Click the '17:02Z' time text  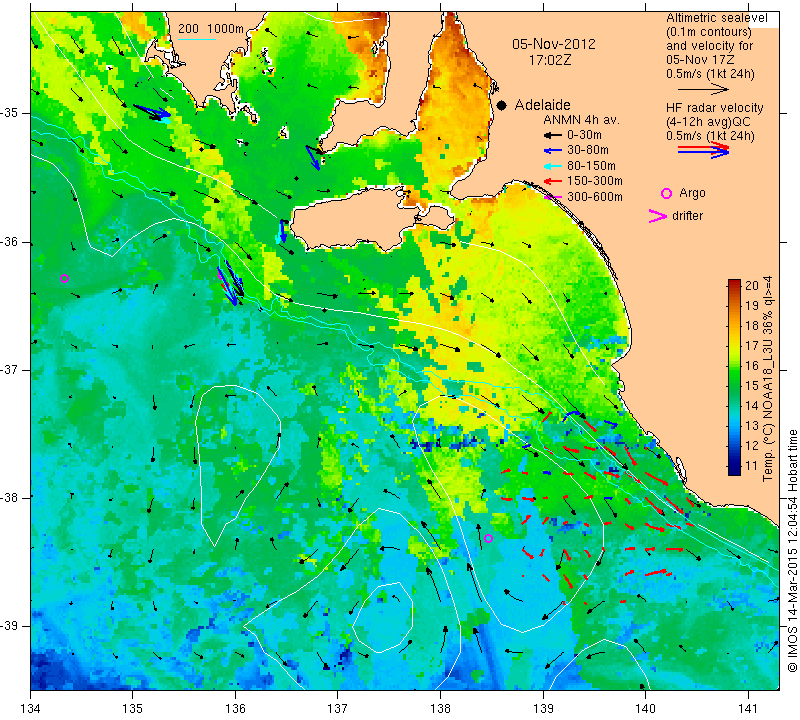pos(550,60)
